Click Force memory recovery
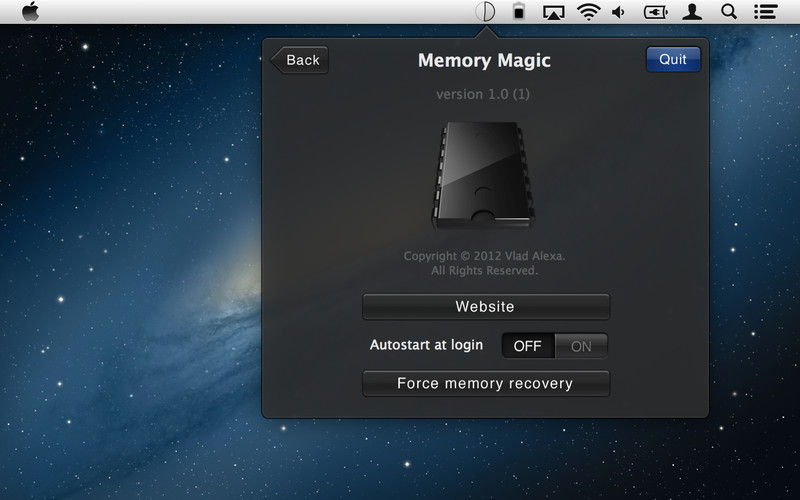 point(486,384)
